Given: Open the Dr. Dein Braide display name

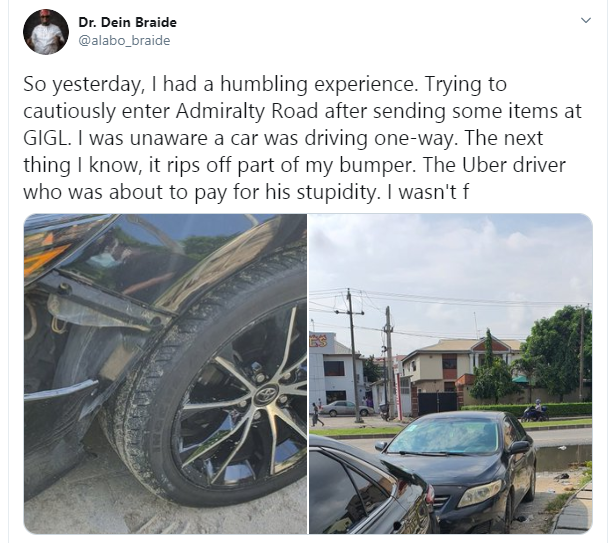Looking at the screenshot, I should tap(127, 23).
